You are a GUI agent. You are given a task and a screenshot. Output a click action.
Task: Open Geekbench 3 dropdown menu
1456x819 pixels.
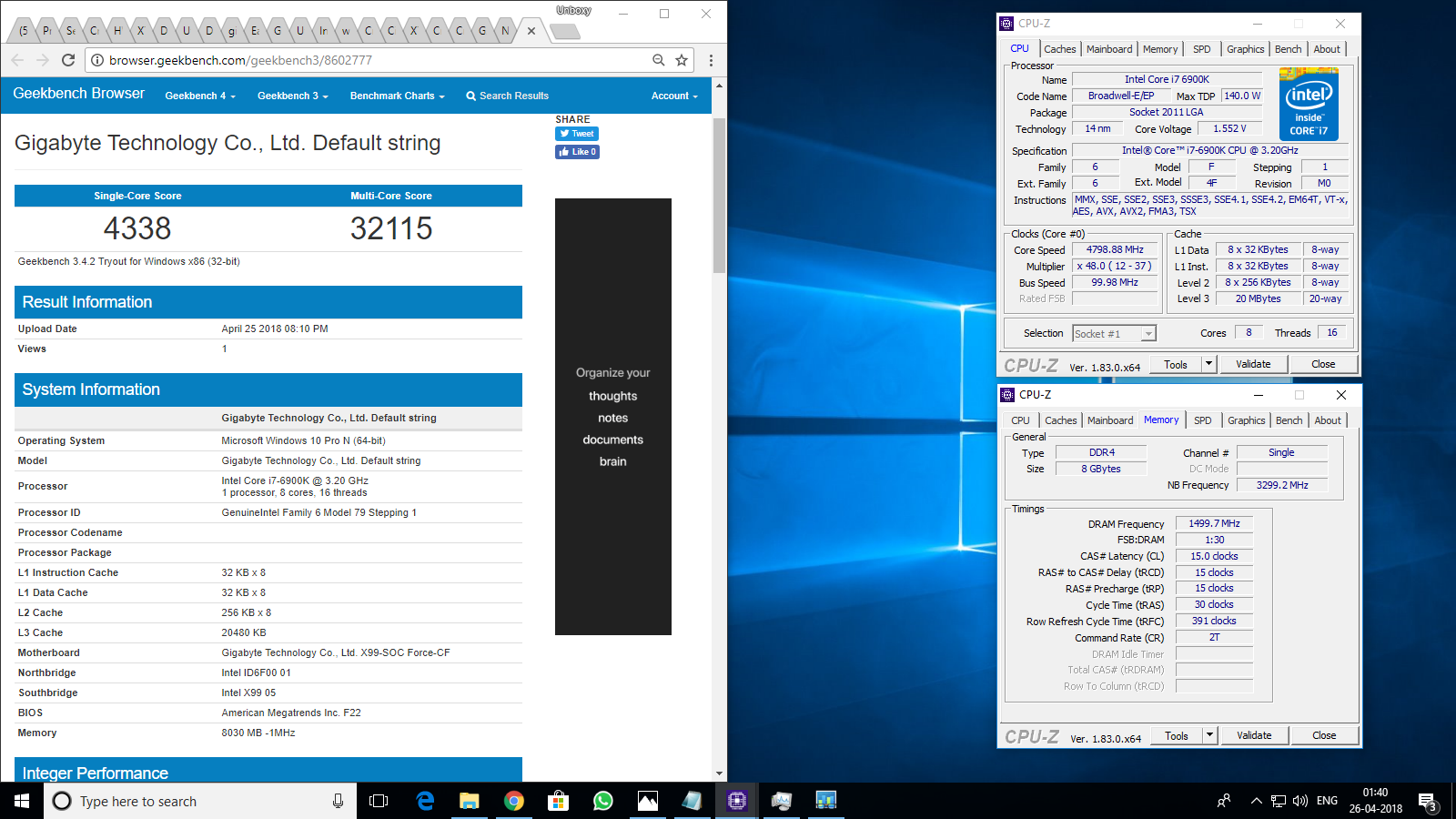(293, 96)
